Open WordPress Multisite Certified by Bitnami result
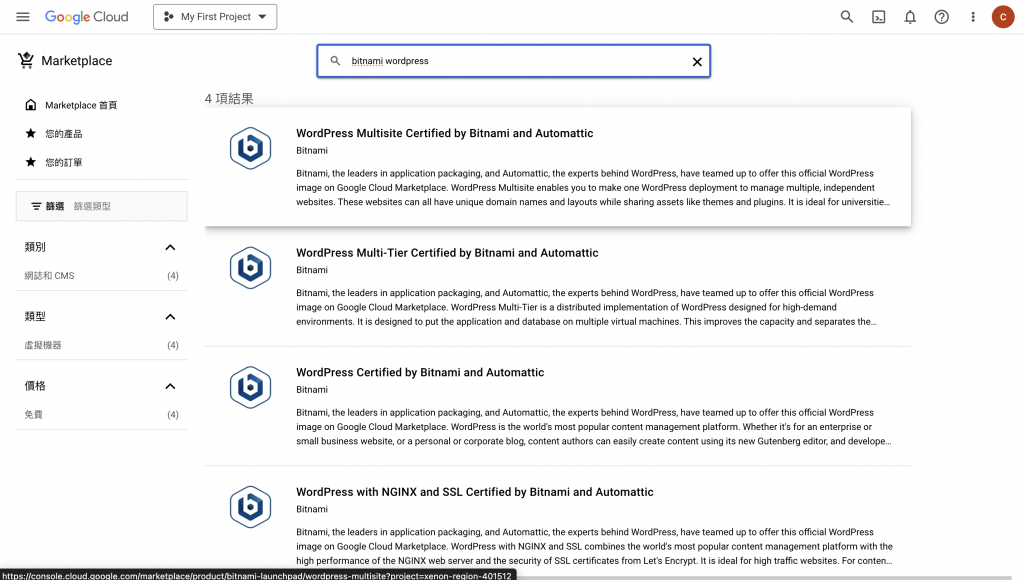 tap(445, 133)
